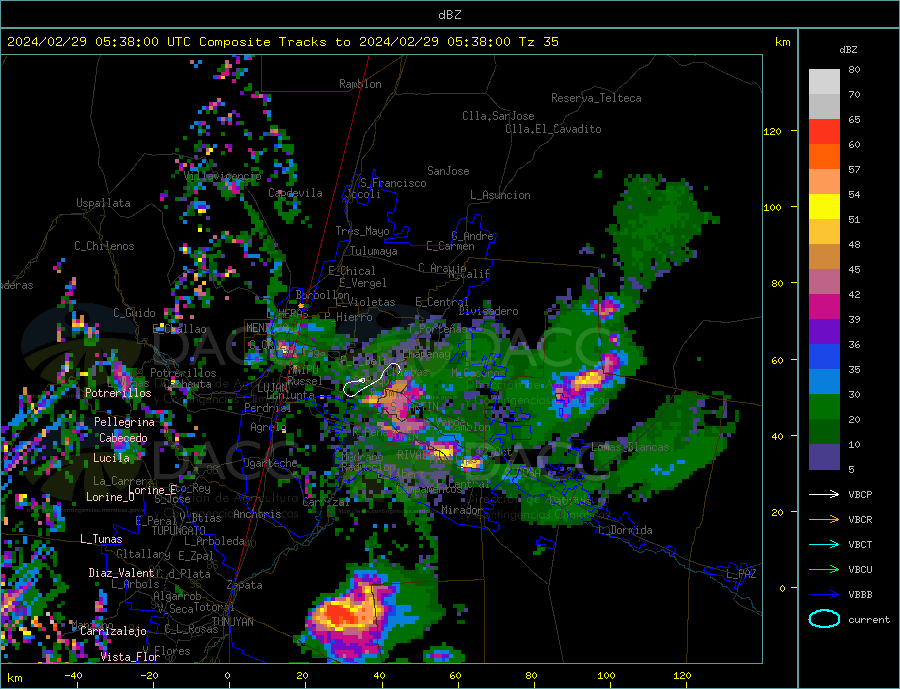Click the 'Diaz_Valent' place label
900x689 pixels.
tap(121, 573)
